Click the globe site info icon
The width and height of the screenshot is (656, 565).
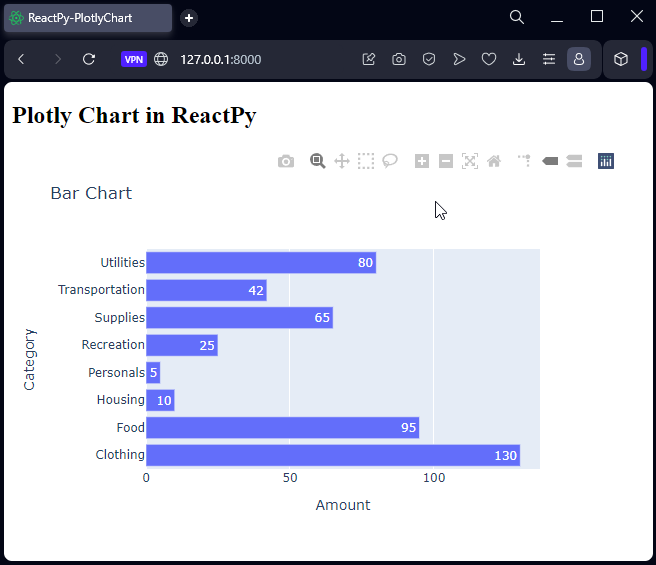point(161,59)
